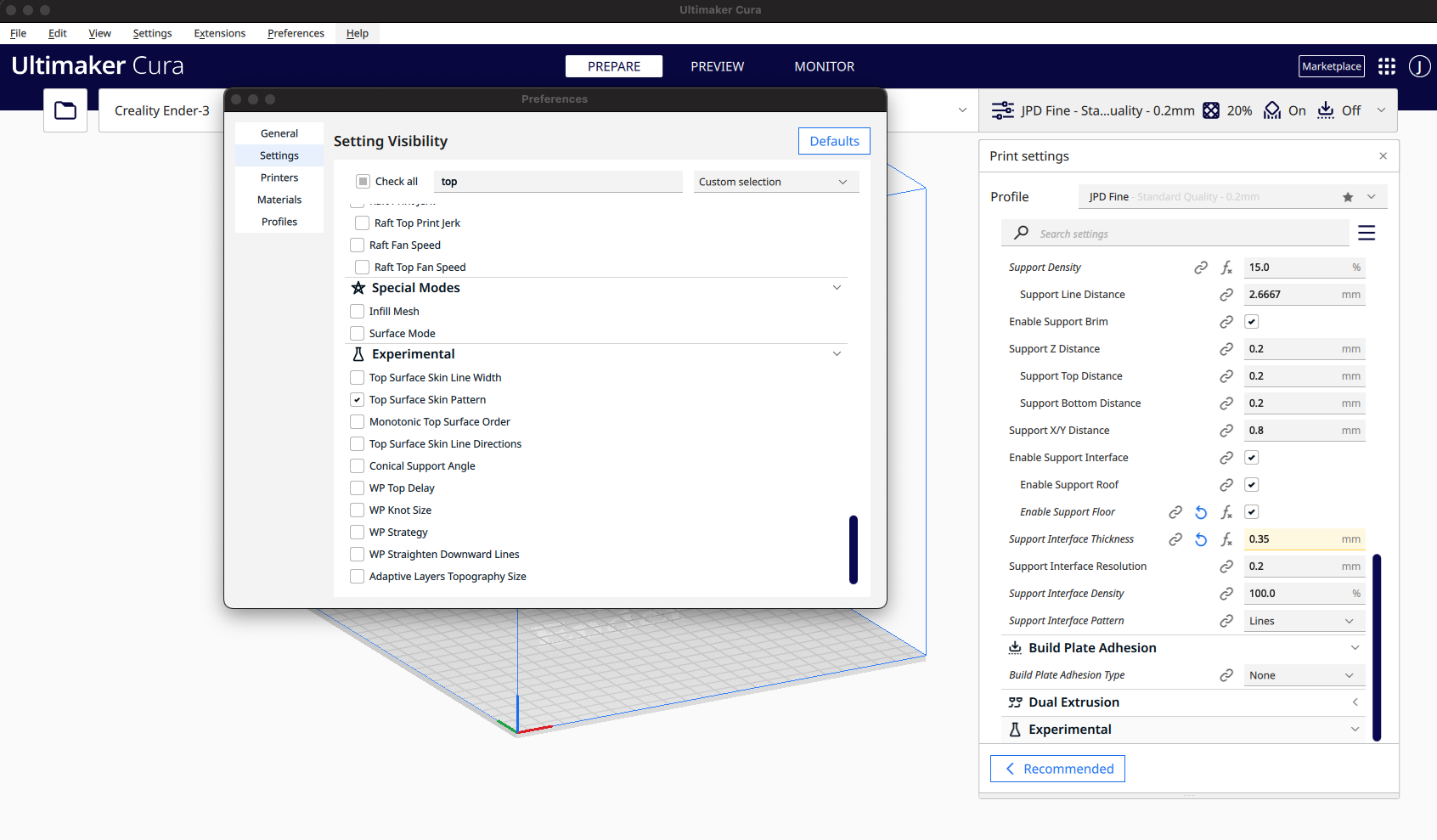Image resolution: width=1437 pixels, height=840 pixels.
Task: Check Conical Support Angle
Action: (x=357, y=466)
